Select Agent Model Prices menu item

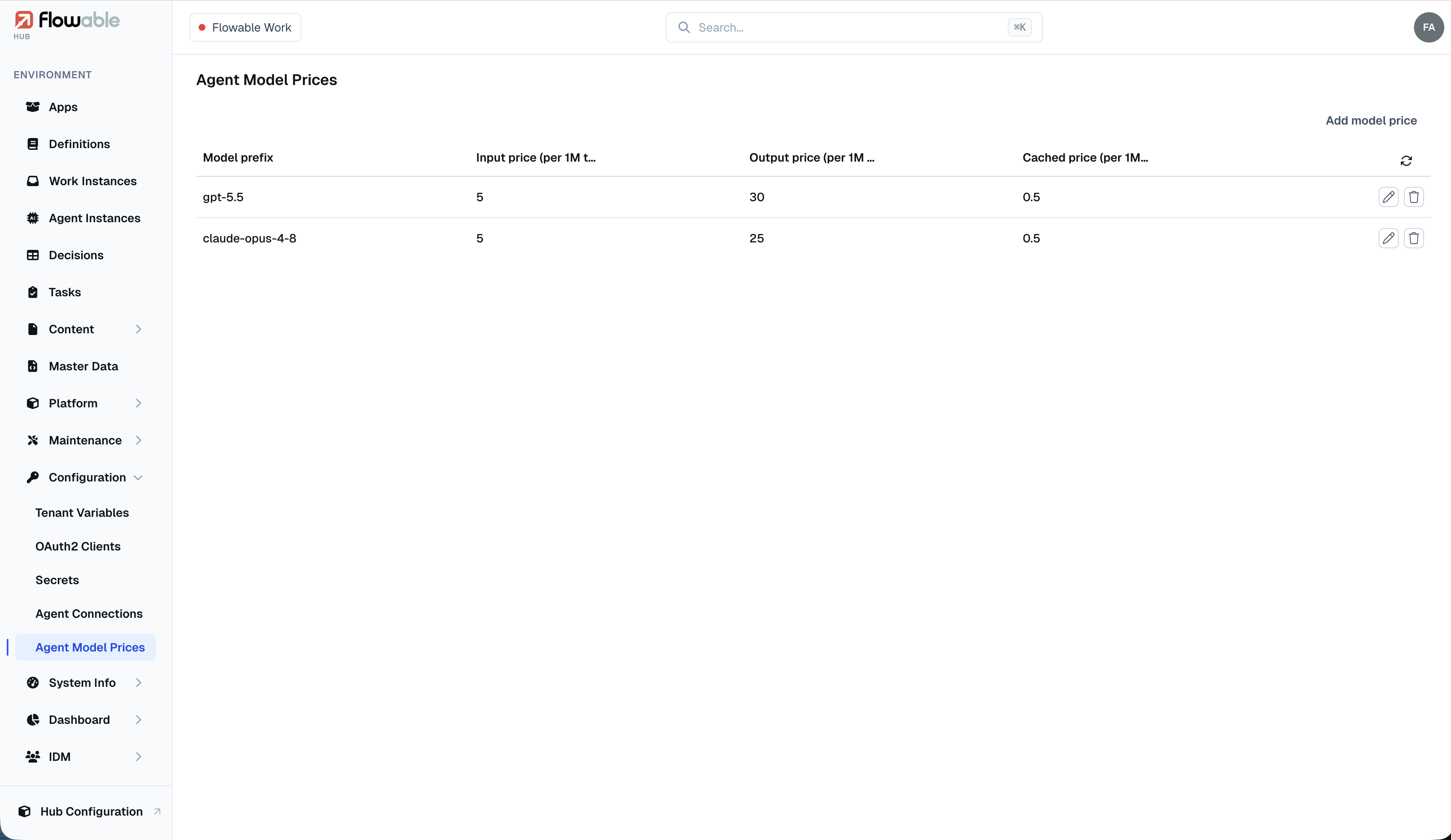[85, 647]
